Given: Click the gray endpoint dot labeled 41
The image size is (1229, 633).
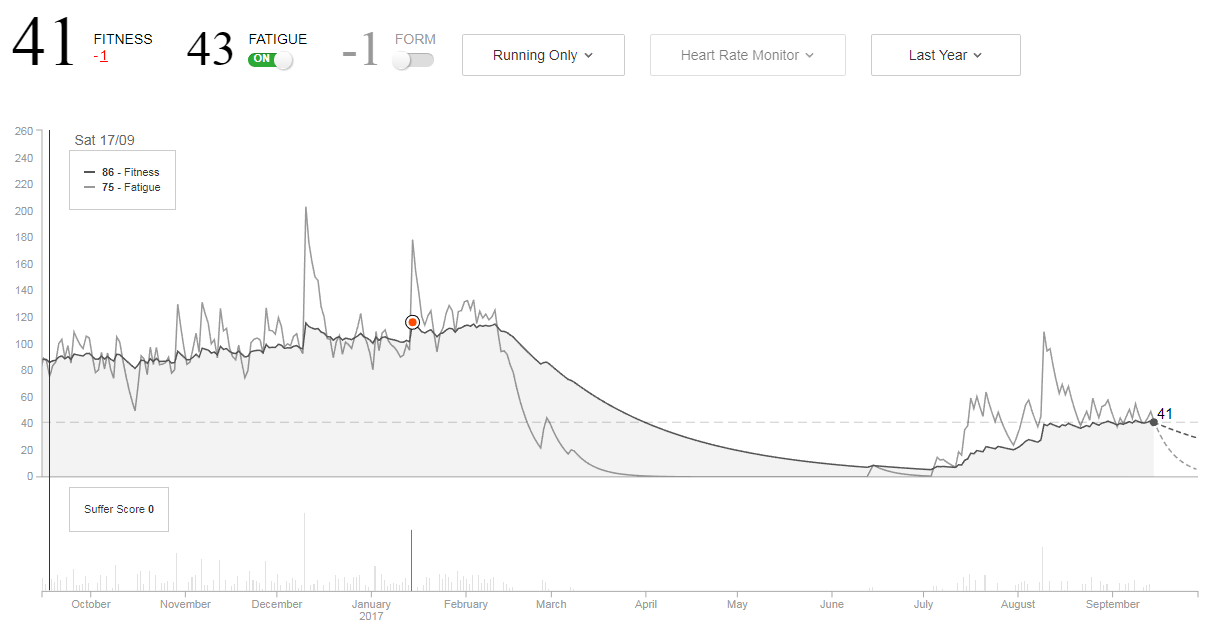Looking at the screenshot, I should coord(1153,422).
